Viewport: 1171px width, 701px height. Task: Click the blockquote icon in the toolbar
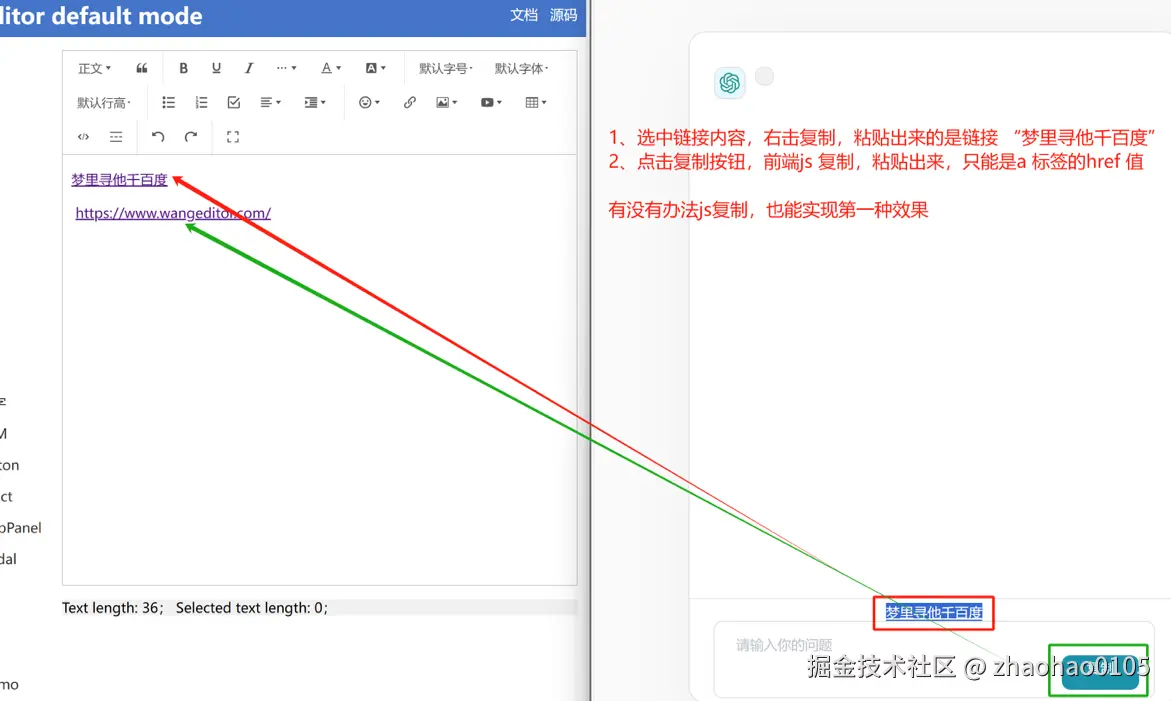(141, 68)
